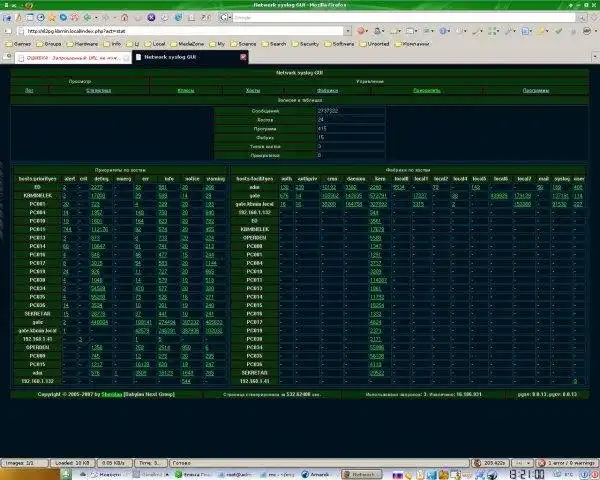Switch to the first tab with red error title
Image resolution: width=600 pixels, height=480 pixels.
click(73, 58)
